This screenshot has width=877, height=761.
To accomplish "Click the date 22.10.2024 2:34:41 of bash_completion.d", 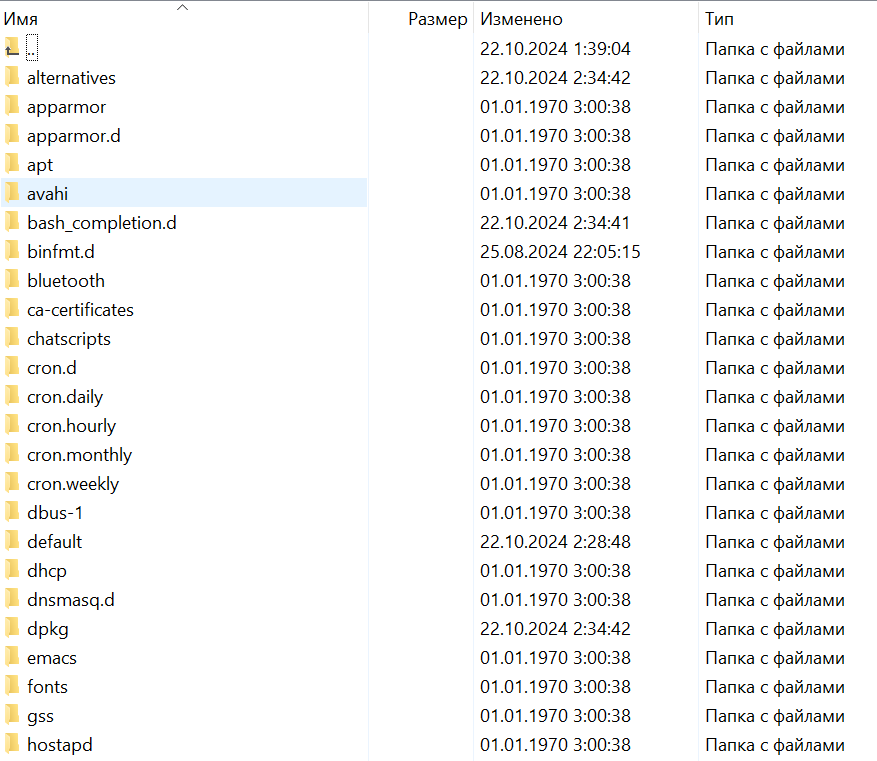I will [x=555, y=223].
